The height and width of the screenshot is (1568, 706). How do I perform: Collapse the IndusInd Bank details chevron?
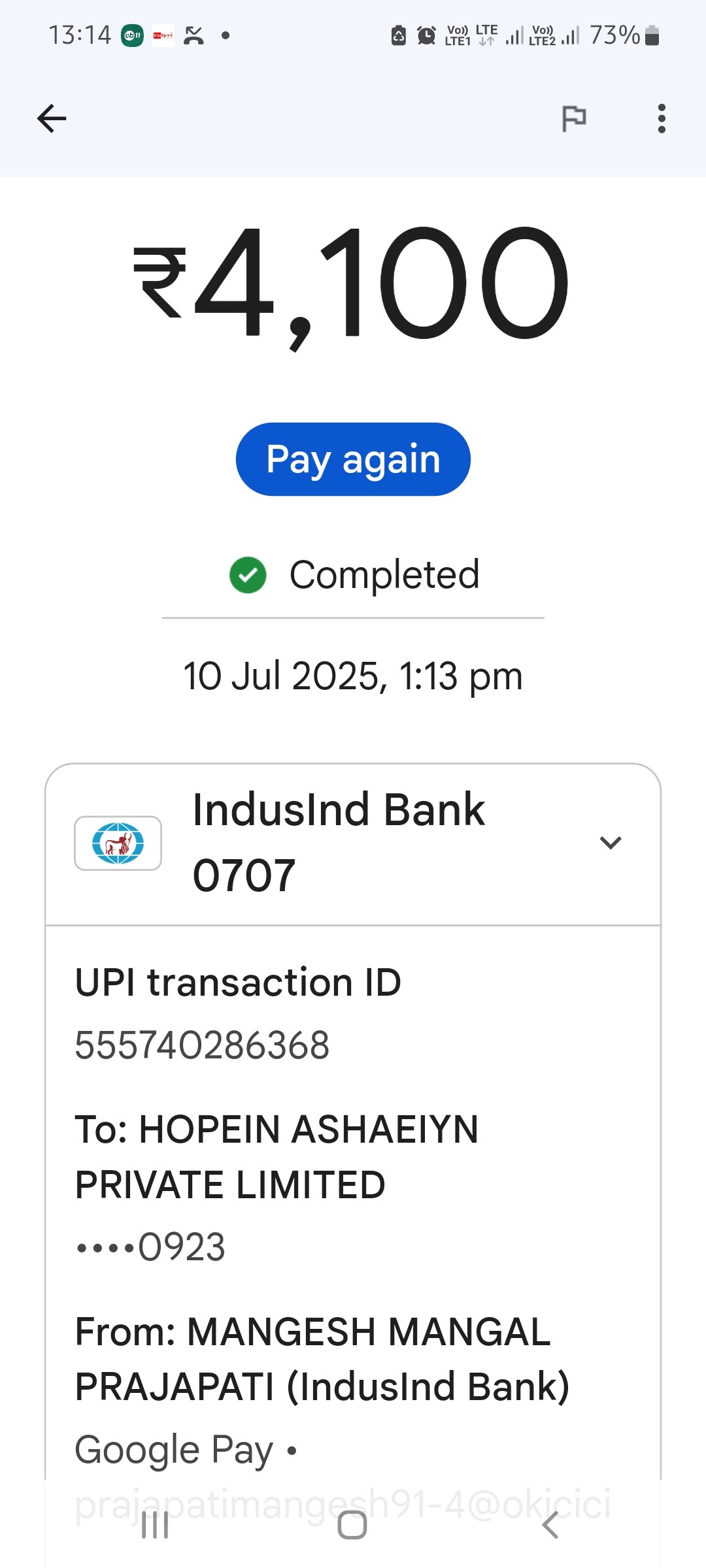[x=610, y=843]
